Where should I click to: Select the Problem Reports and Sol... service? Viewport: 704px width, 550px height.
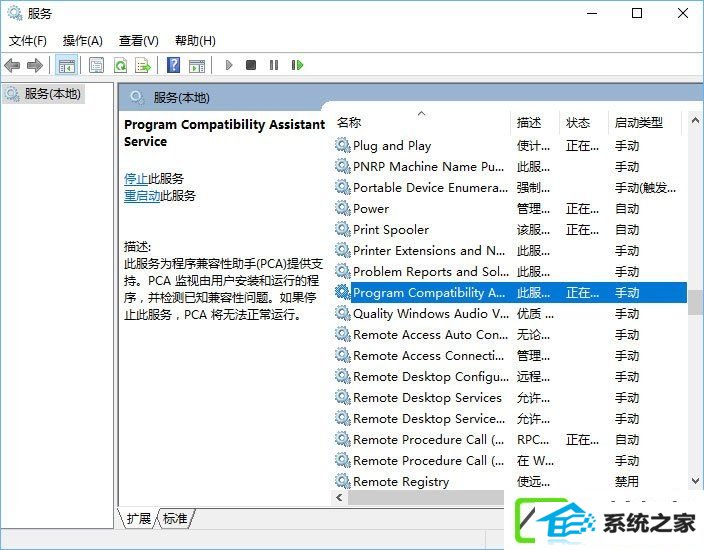click(510, 271)
